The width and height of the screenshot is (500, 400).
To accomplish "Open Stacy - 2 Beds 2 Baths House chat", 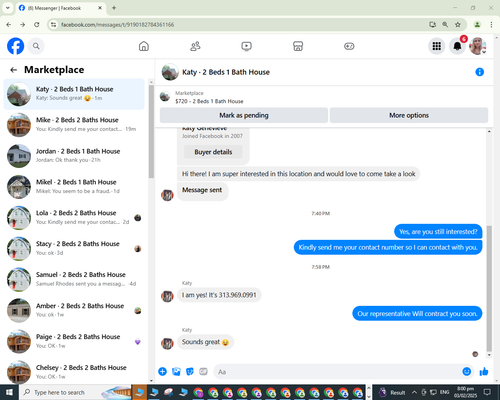I will pyautogui.click(x=74, y=249).
